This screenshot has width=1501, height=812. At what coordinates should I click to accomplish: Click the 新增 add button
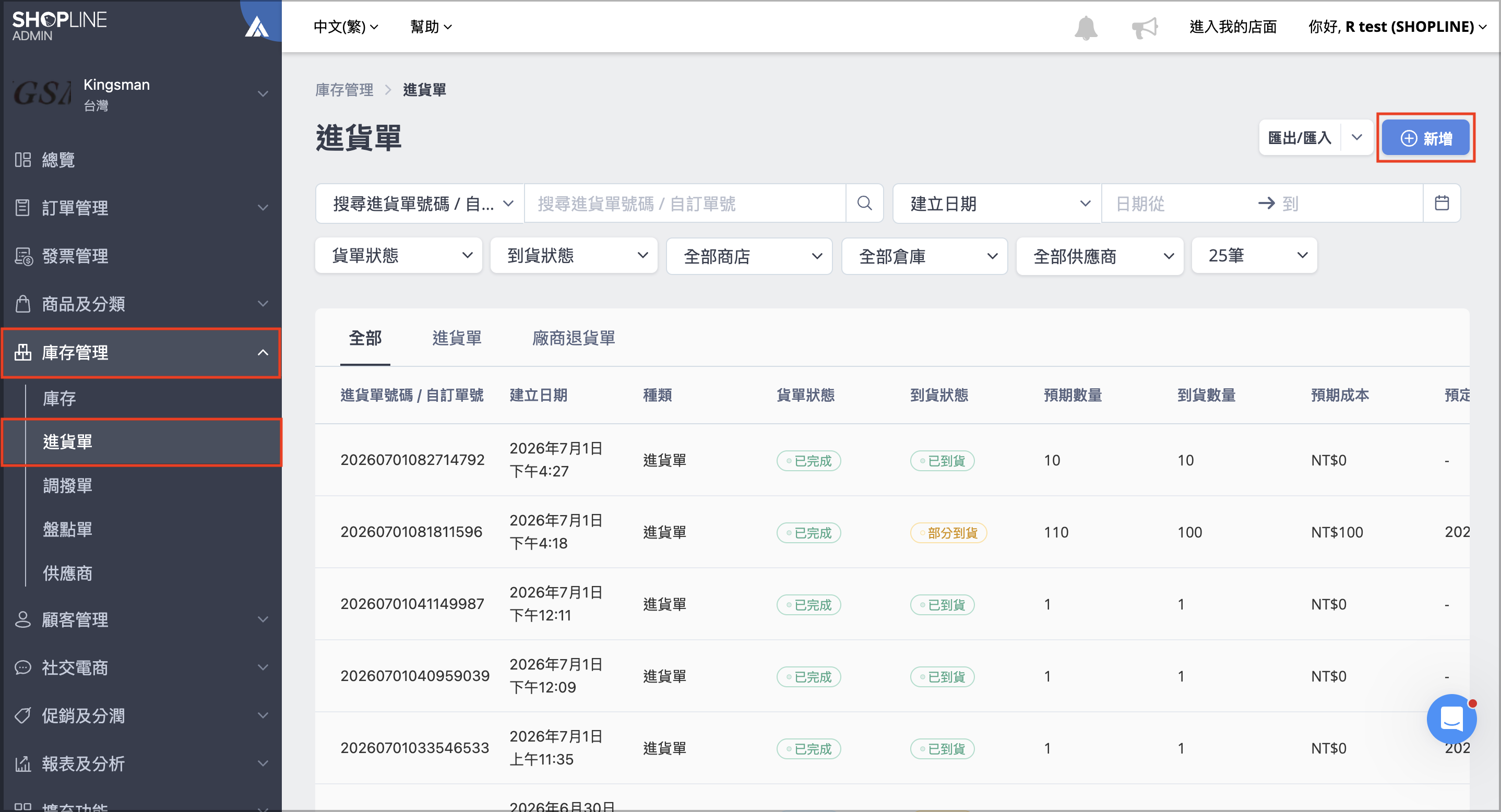[x=1425, y=138]
